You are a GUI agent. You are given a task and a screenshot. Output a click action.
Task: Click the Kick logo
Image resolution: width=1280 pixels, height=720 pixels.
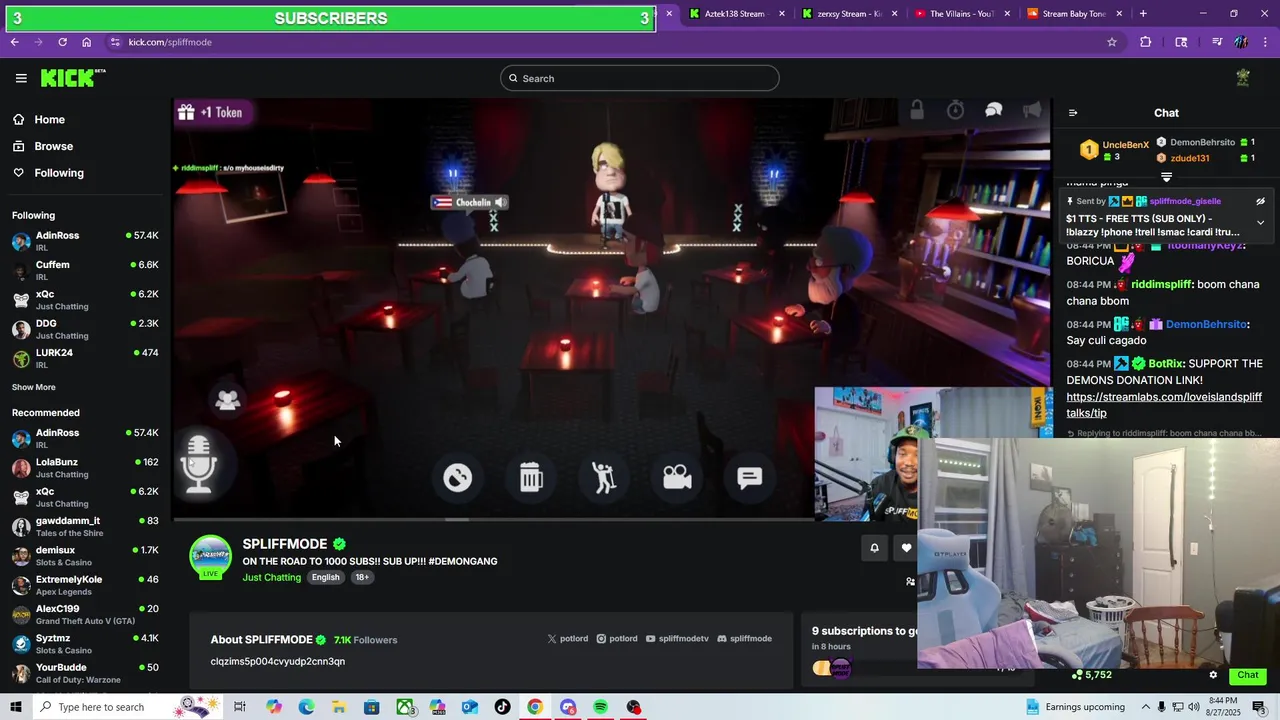[x=72, y=78]
